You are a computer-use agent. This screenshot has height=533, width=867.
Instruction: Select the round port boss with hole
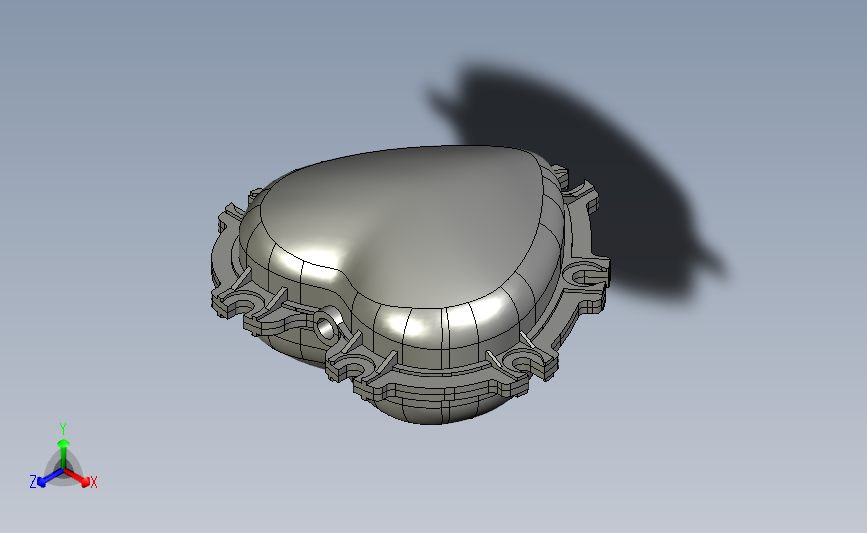[326, 325]
